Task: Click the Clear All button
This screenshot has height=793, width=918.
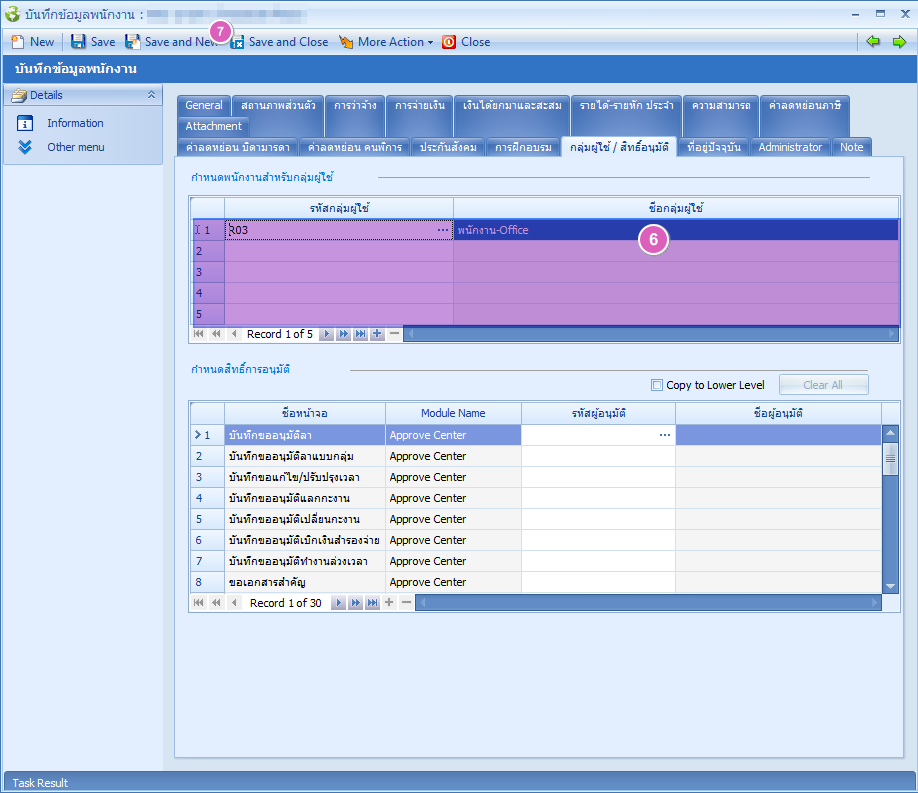Action: [823, 385]
